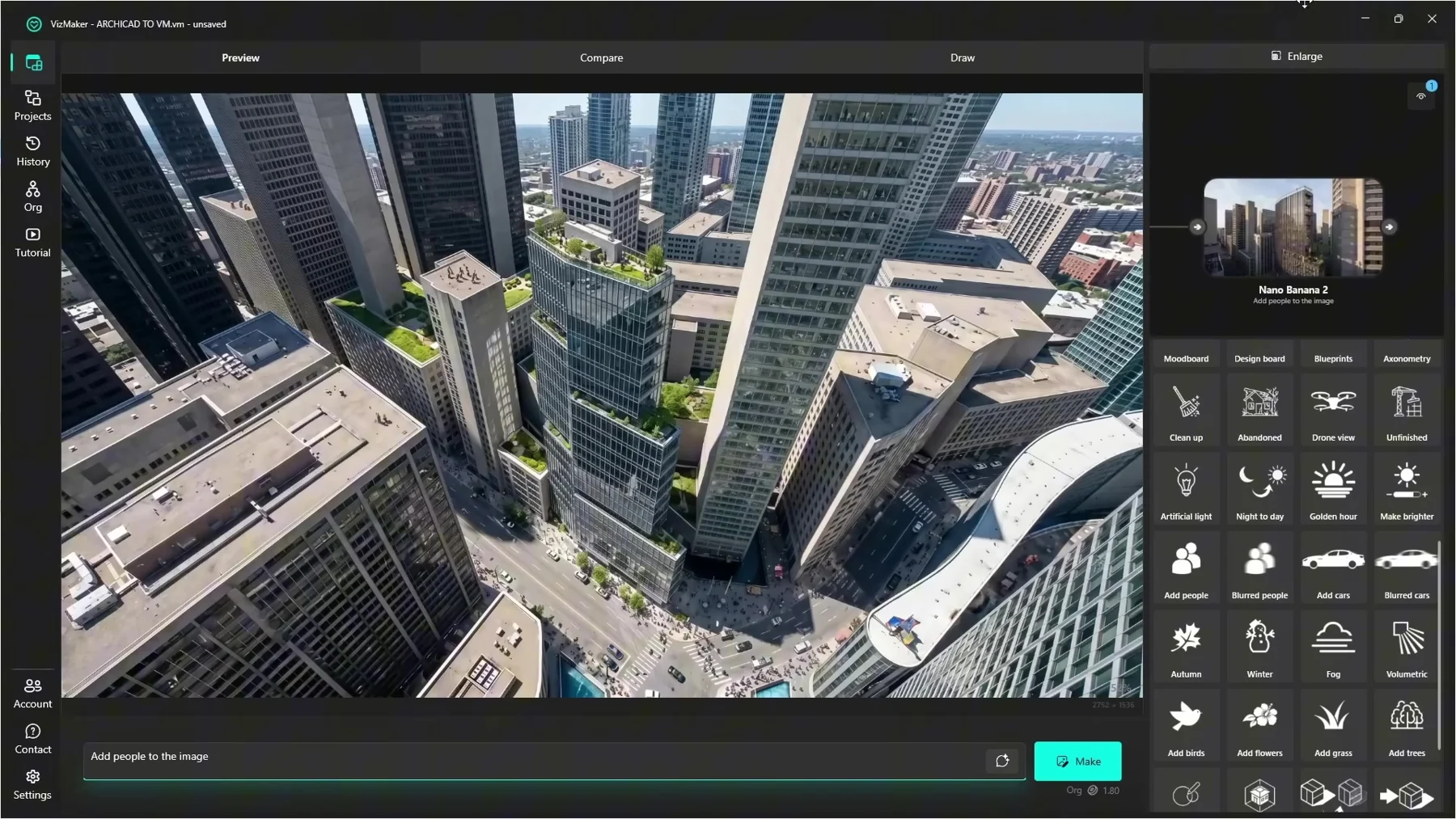Select the Clean up preset icon

tap(1186, 411)
